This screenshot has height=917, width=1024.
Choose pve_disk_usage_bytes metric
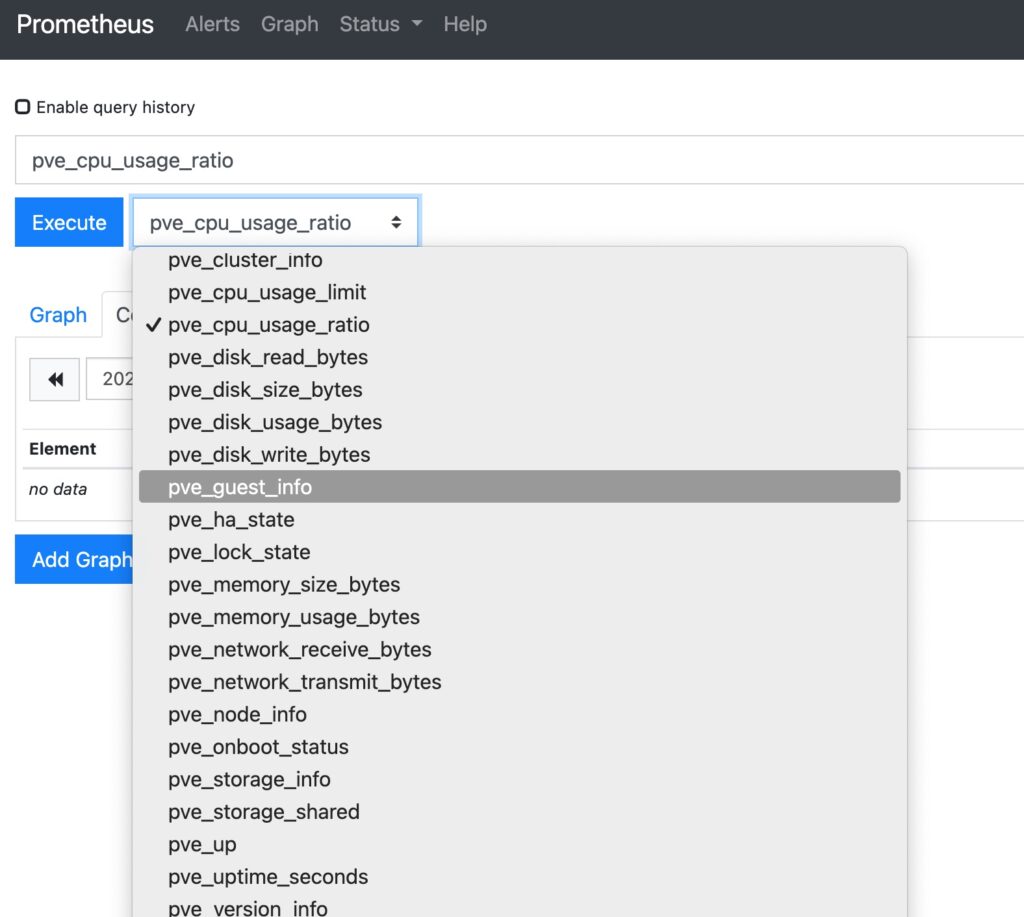point(520,422)
